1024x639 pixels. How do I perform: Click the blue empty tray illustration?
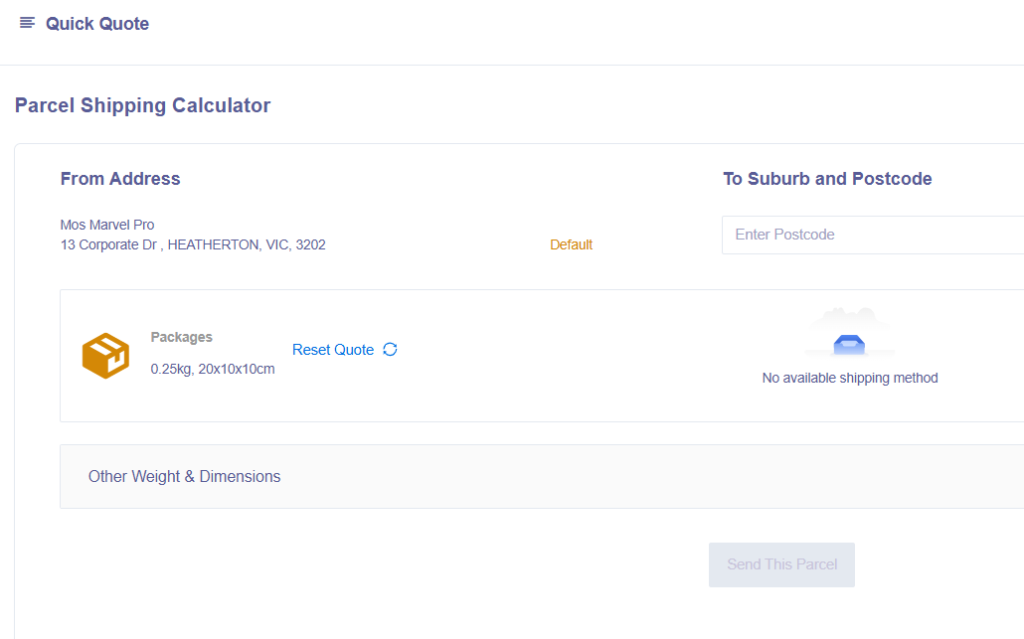(x=849, y=344)
